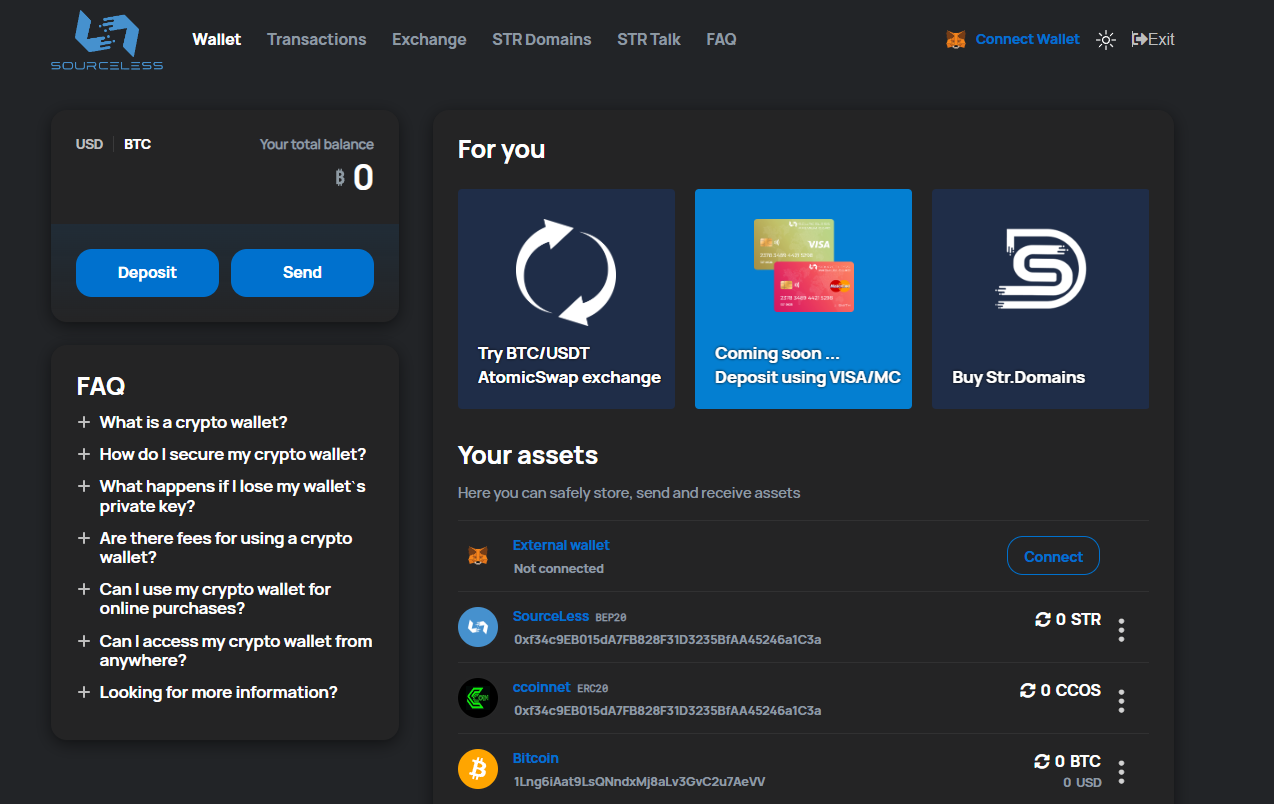
Task: Click the ccoinnet token icon
Action: 478,698
